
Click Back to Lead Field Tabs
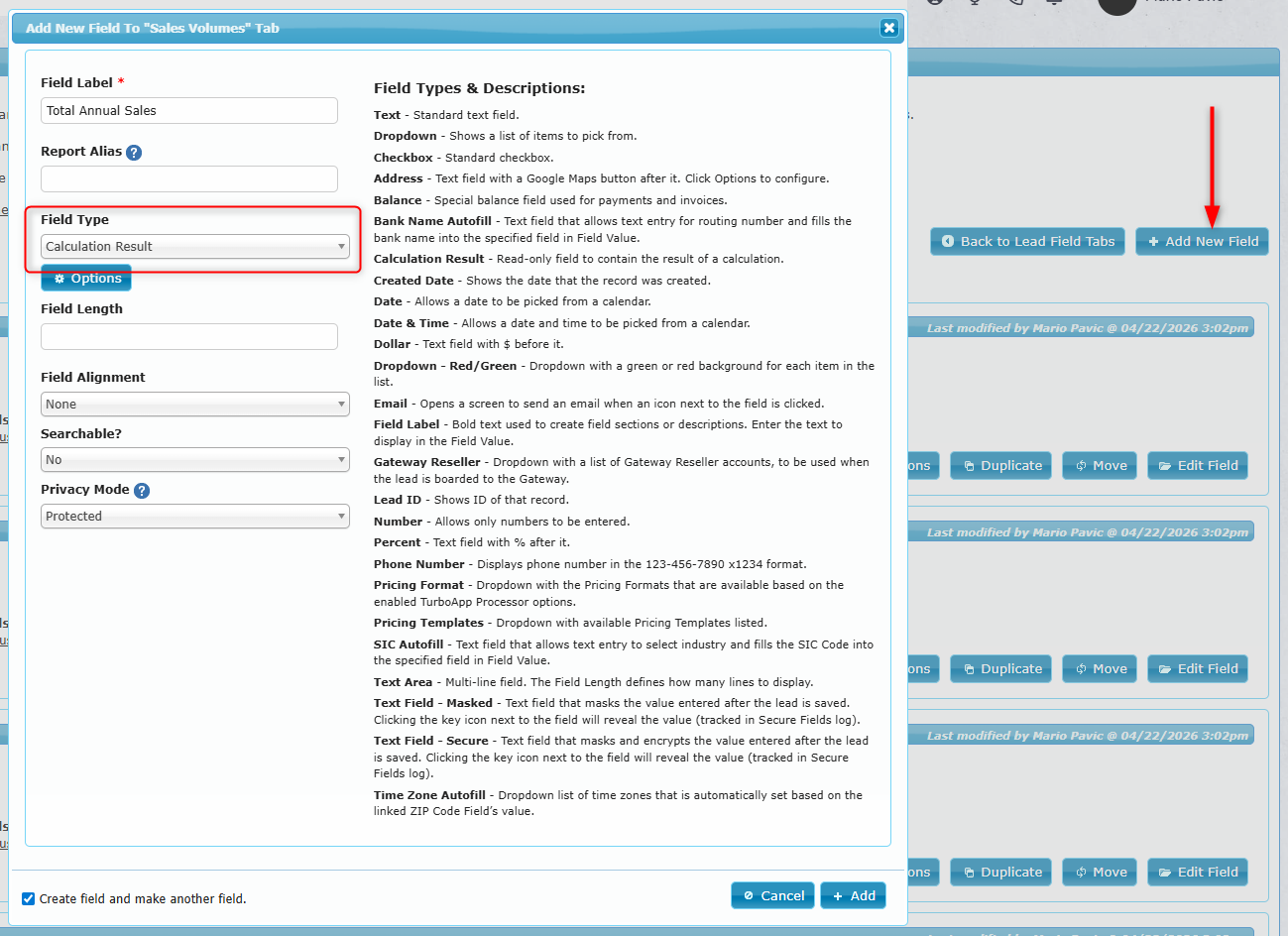[x=1027, y=242]
